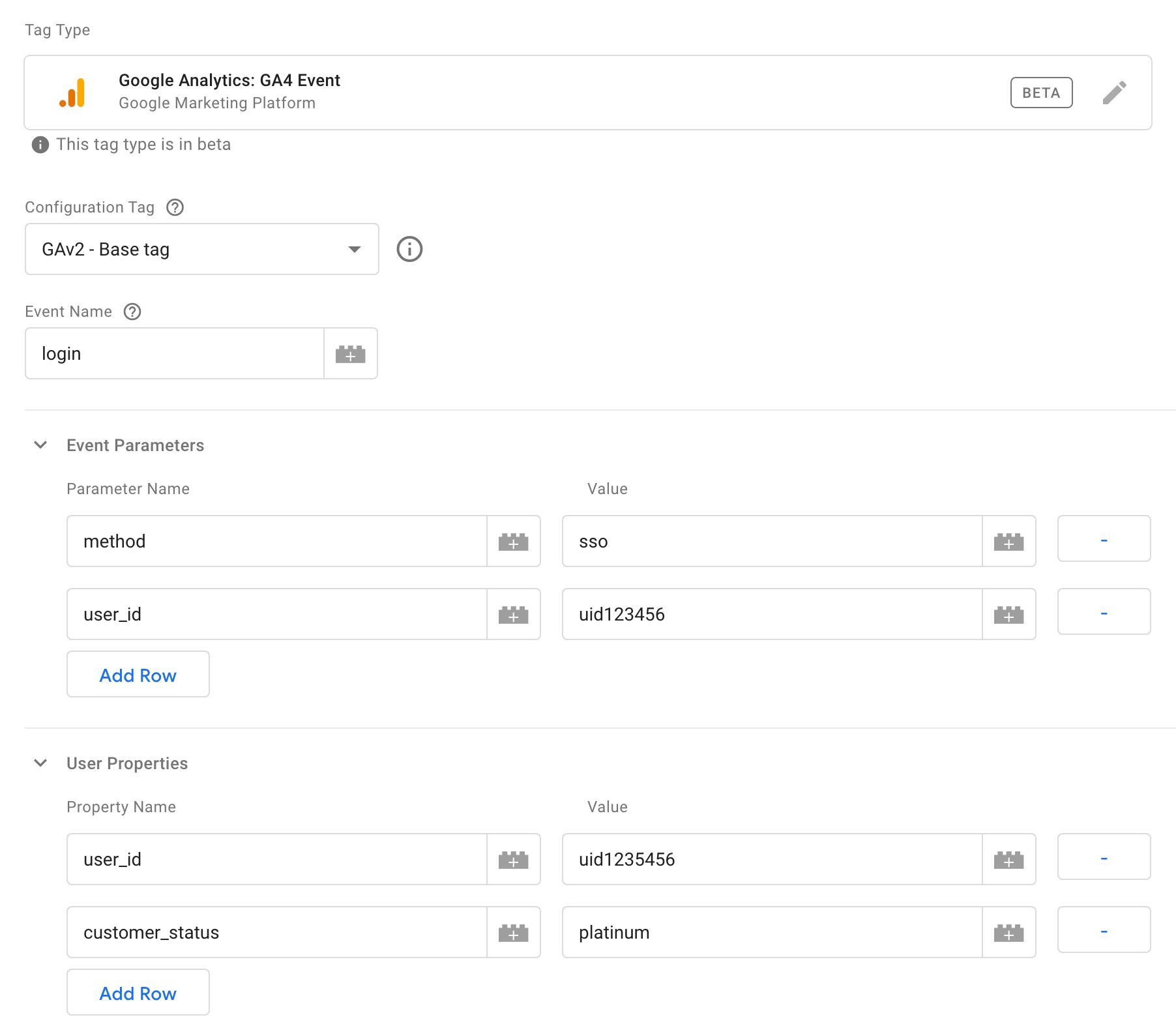Click the method parameter name field
The image size is (1176, 1026).
point(277,541)
